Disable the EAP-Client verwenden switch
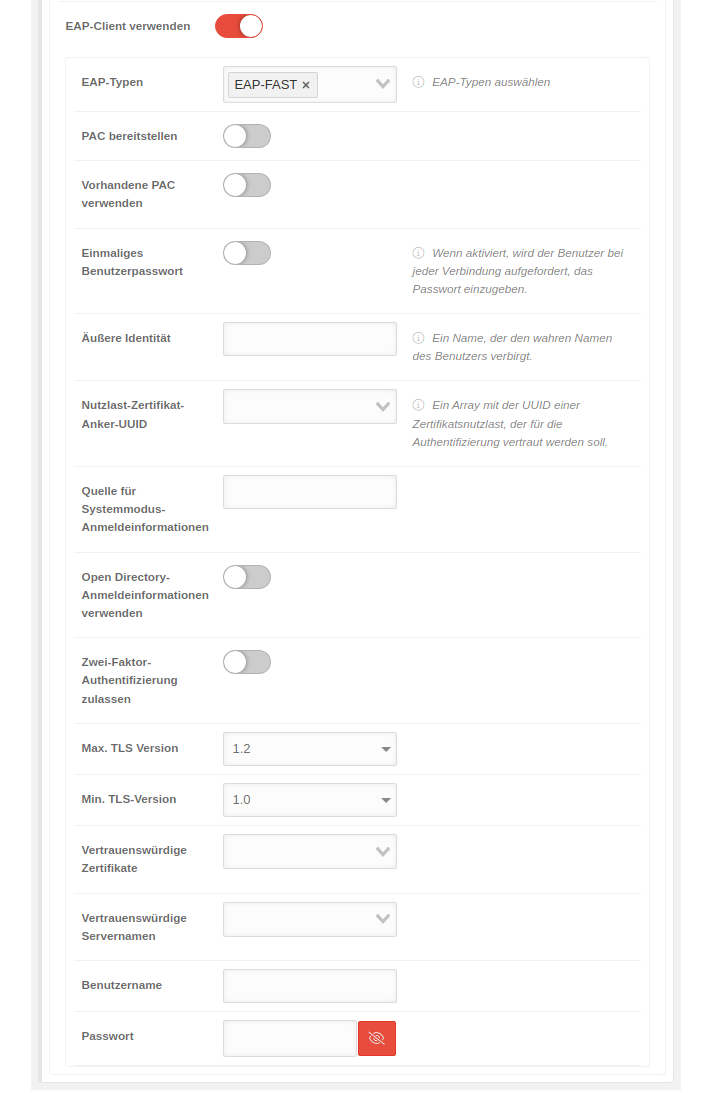Viewport: 712px width, 1093px height. (239, 26)
